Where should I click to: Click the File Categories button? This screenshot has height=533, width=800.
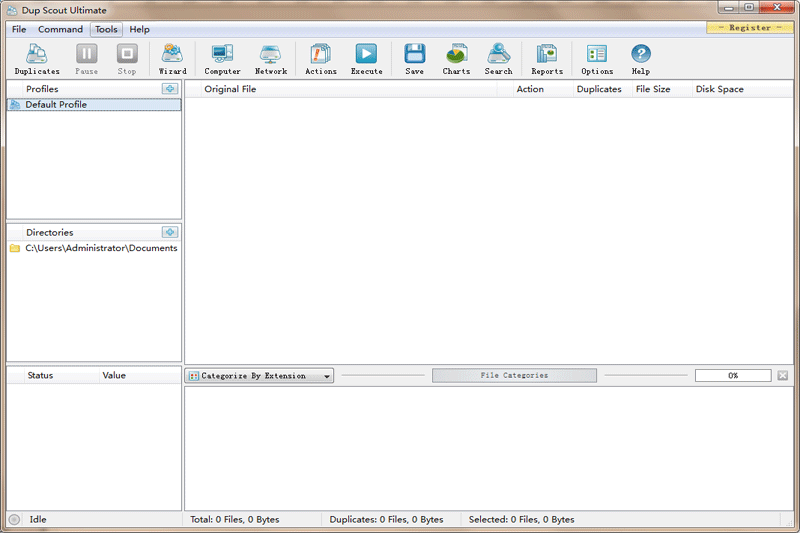click(514, 376)
